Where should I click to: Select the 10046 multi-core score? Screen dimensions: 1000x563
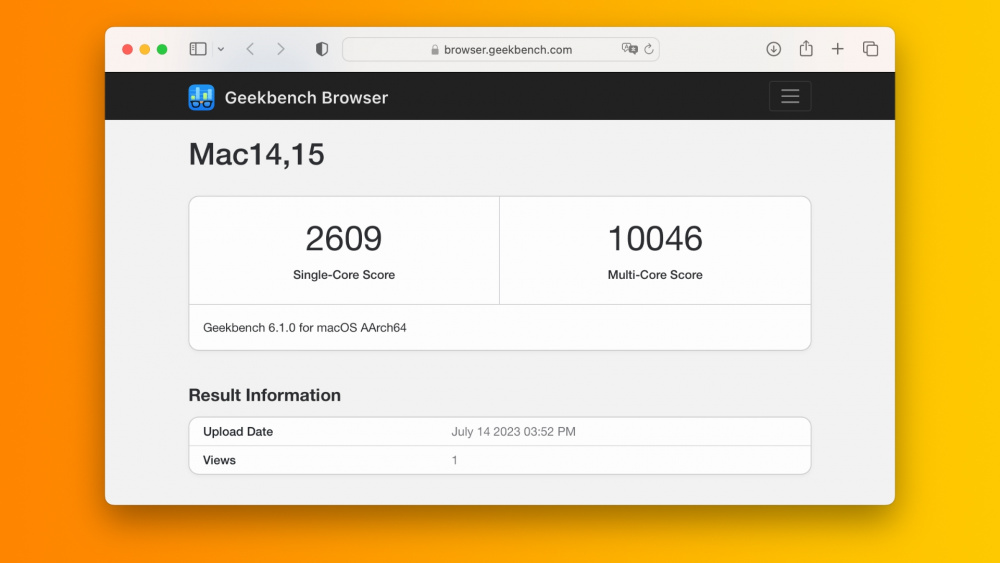point(655,238)
